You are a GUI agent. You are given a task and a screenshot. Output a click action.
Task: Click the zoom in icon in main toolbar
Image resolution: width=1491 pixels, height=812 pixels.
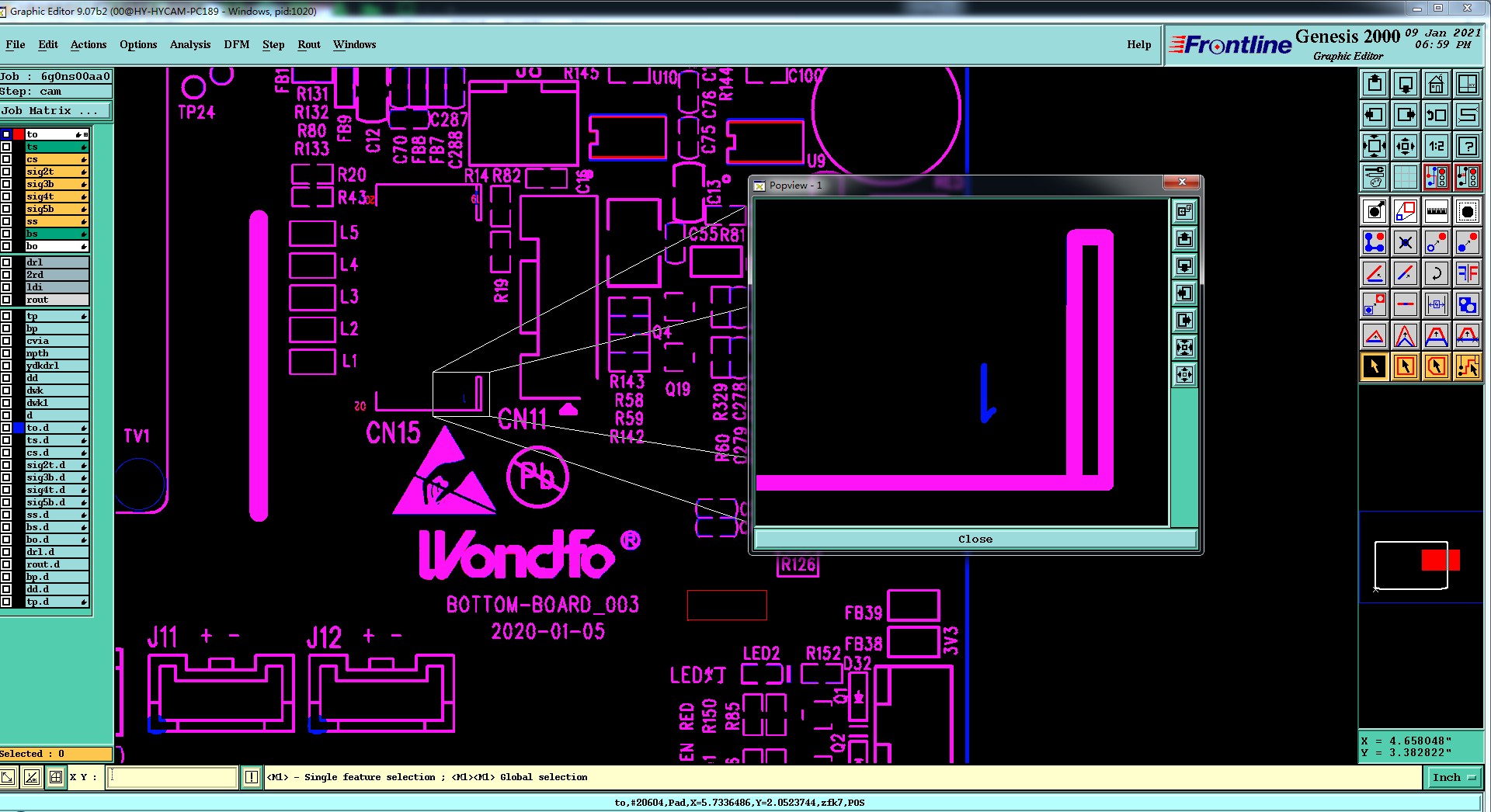[1375, 146]
